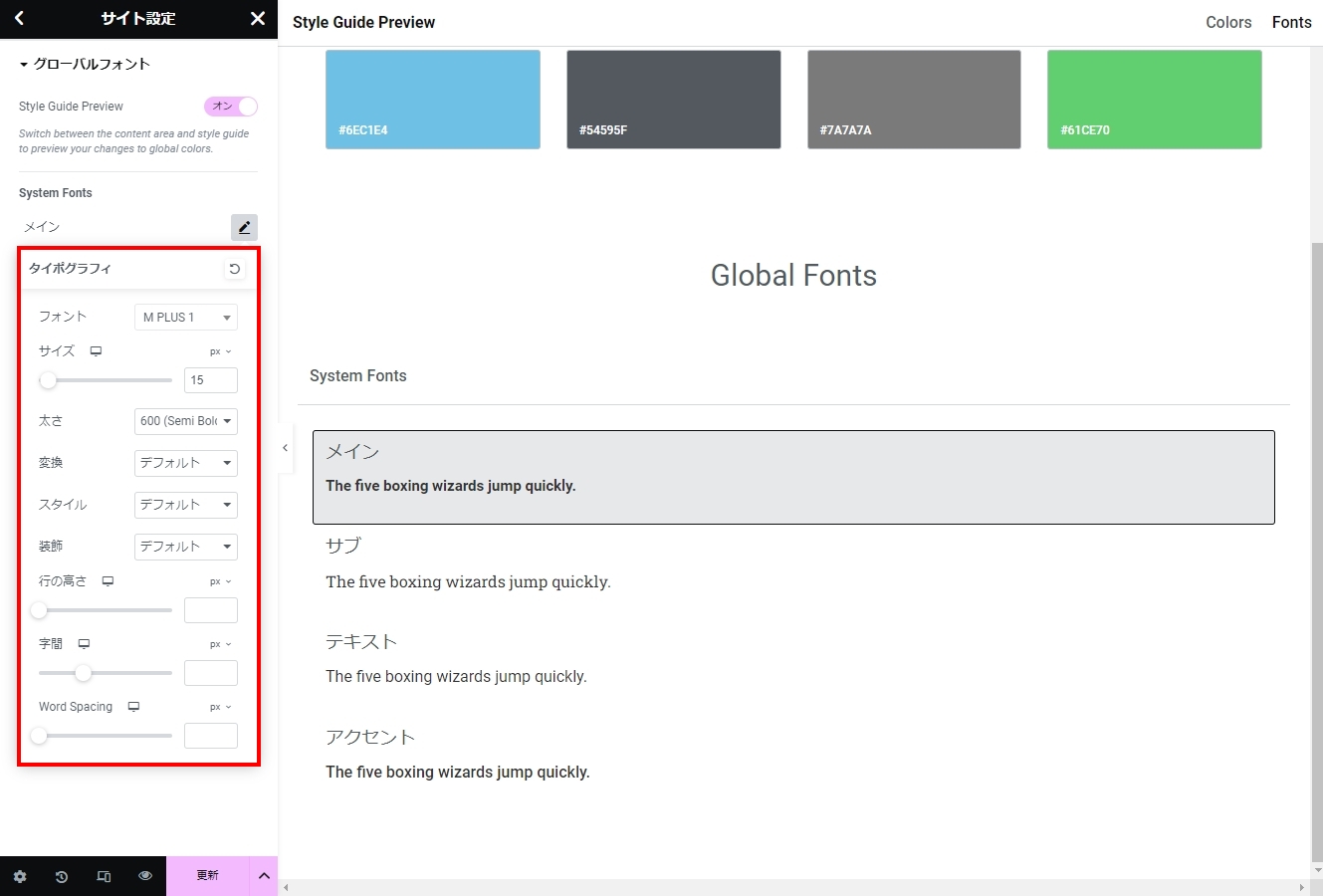Open the フォント dropdown showing M PLUS 1
Screen dimensions: 1323x896
coord(186,318)
